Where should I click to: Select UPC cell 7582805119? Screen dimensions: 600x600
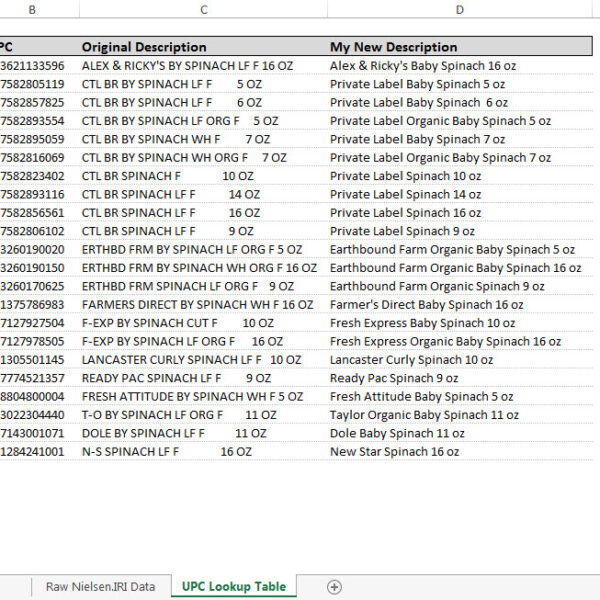40,84
